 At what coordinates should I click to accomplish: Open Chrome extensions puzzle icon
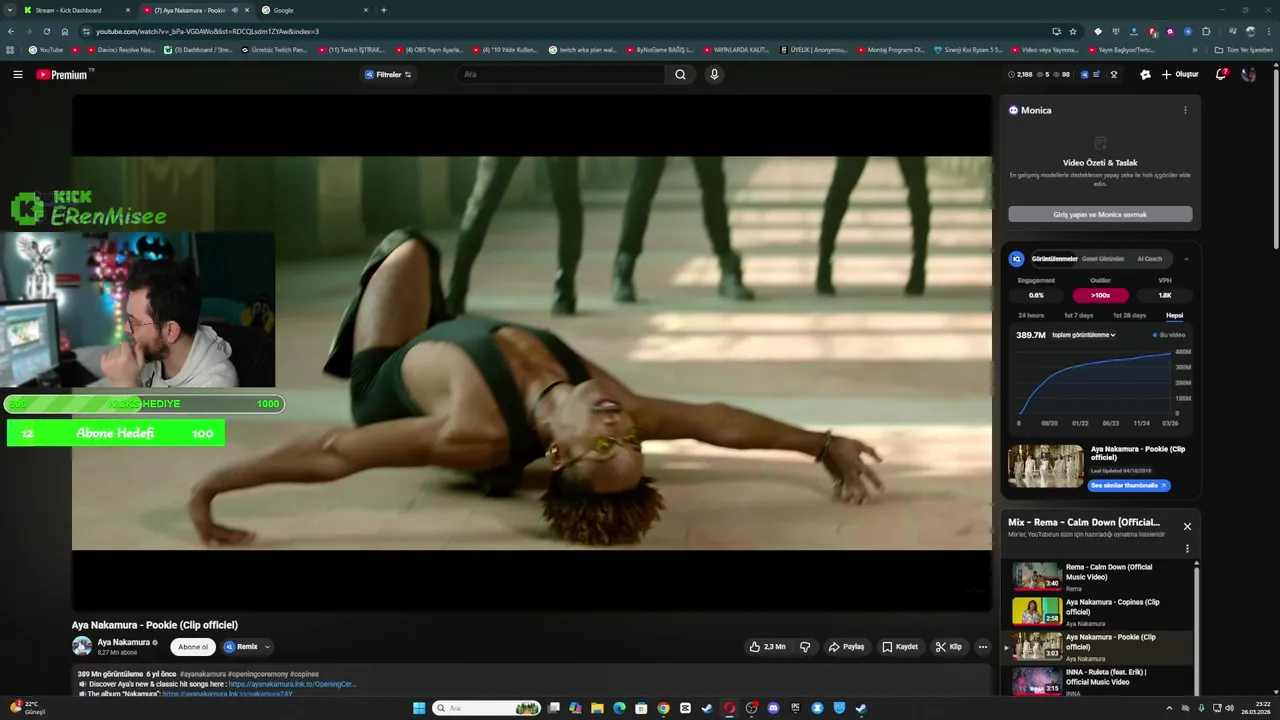[x=1206, y=31]
